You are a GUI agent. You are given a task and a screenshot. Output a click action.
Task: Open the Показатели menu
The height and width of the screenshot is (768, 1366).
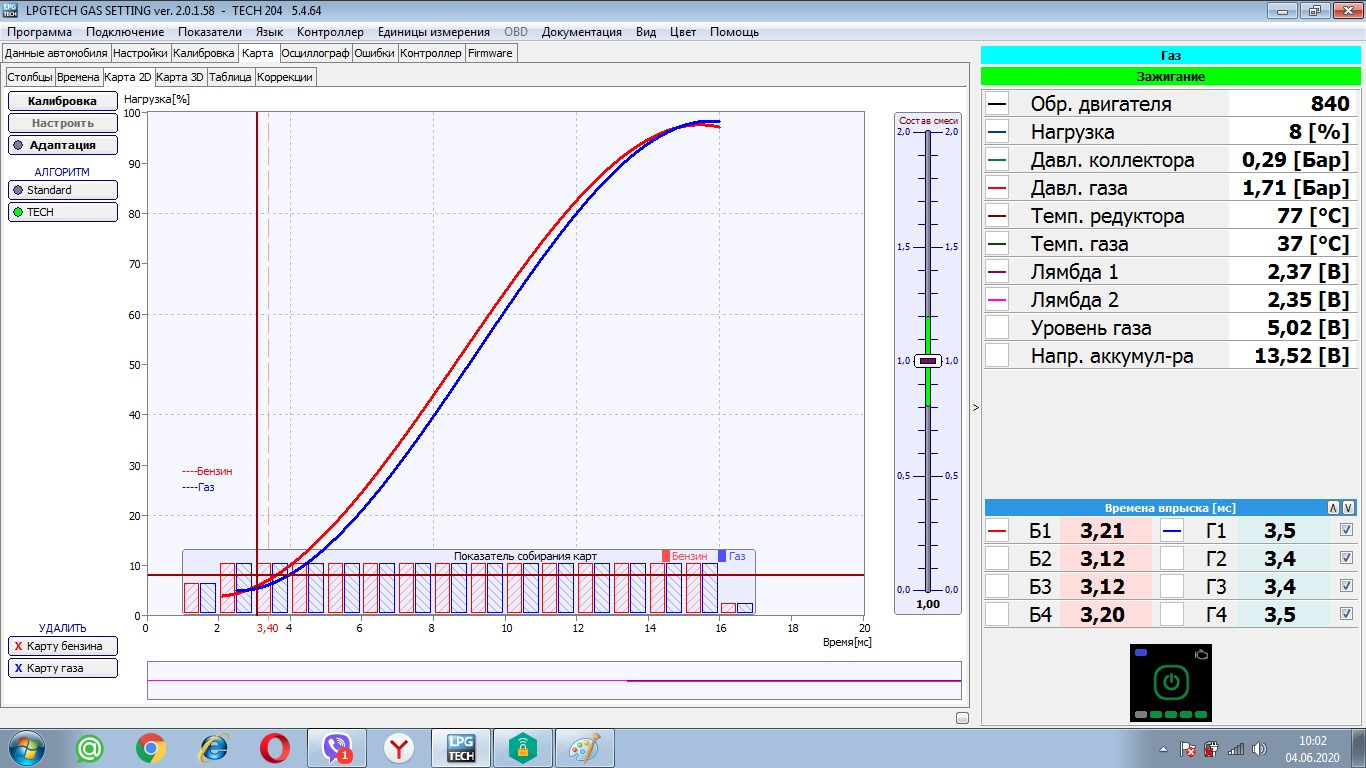tap(210, 32)
